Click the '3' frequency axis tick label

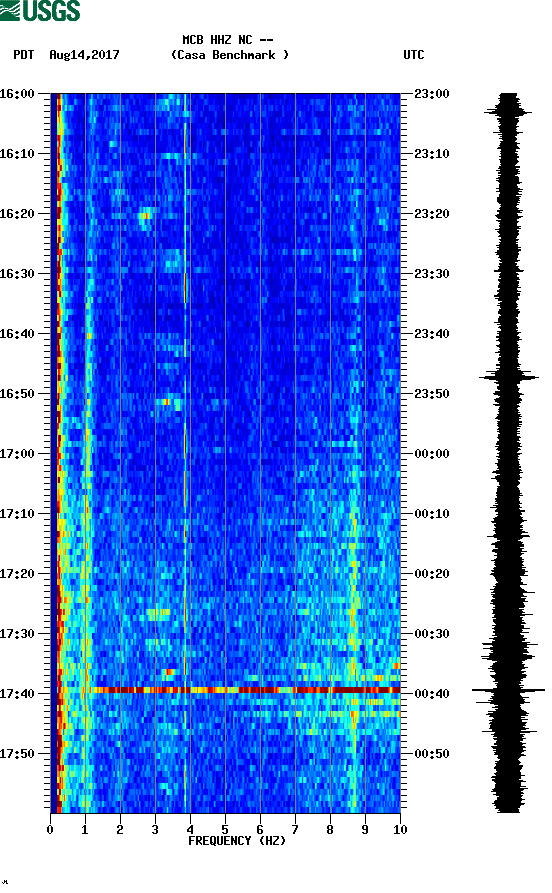155,830
